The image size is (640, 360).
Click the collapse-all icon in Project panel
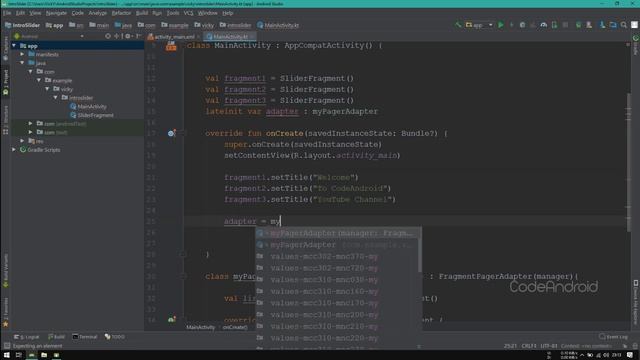pyautogui.click(x=118, y=36)
